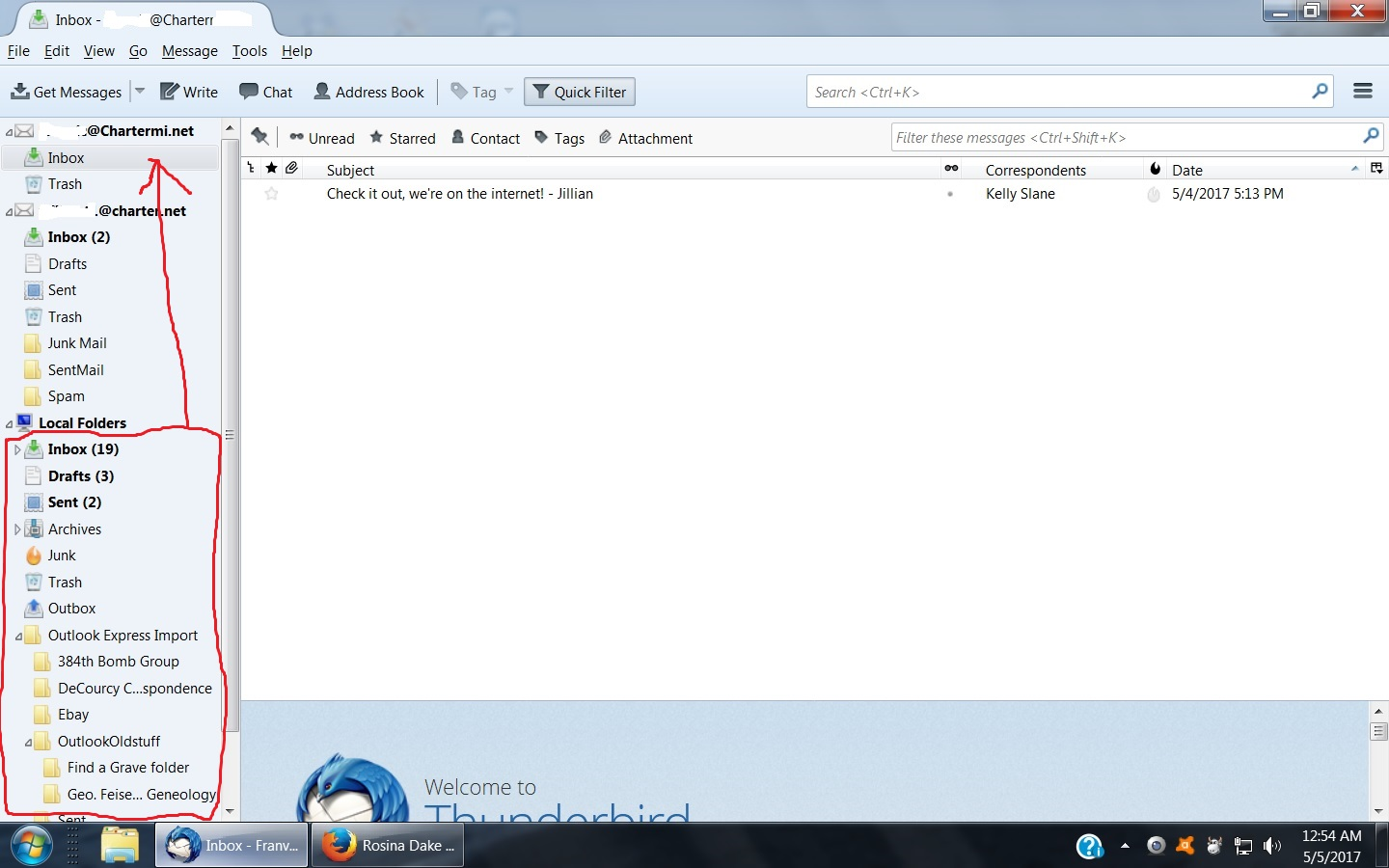Image resolution: width=1389 pixels, height=868 pixels.
Task: Open the 384th Bomb Group folder
Action: [x=118, y=662]
